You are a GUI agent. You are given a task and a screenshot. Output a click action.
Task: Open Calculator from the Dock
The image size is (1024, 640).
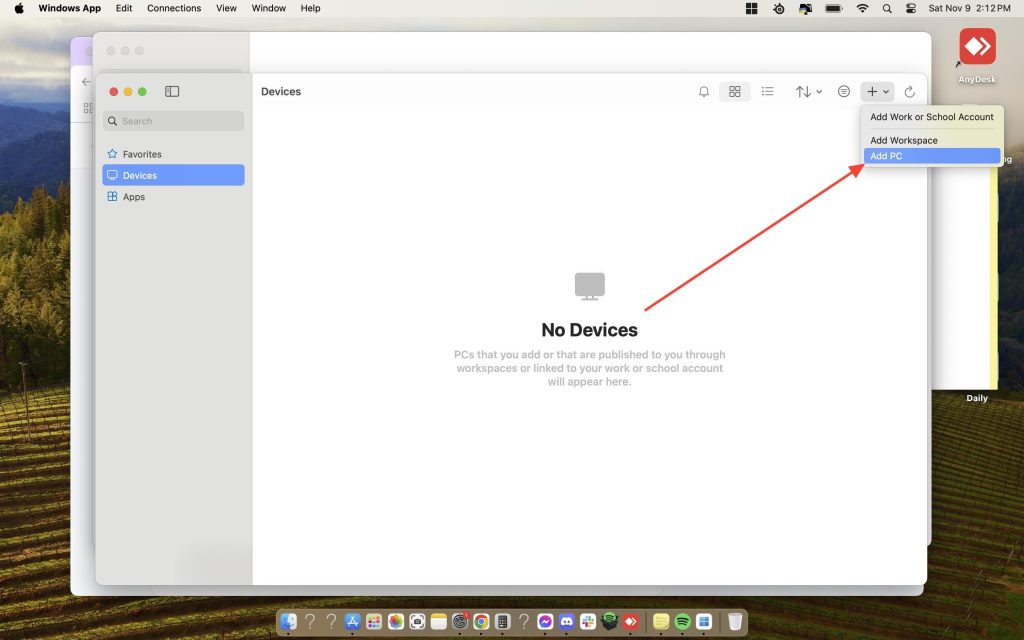(x=502, y=621)
